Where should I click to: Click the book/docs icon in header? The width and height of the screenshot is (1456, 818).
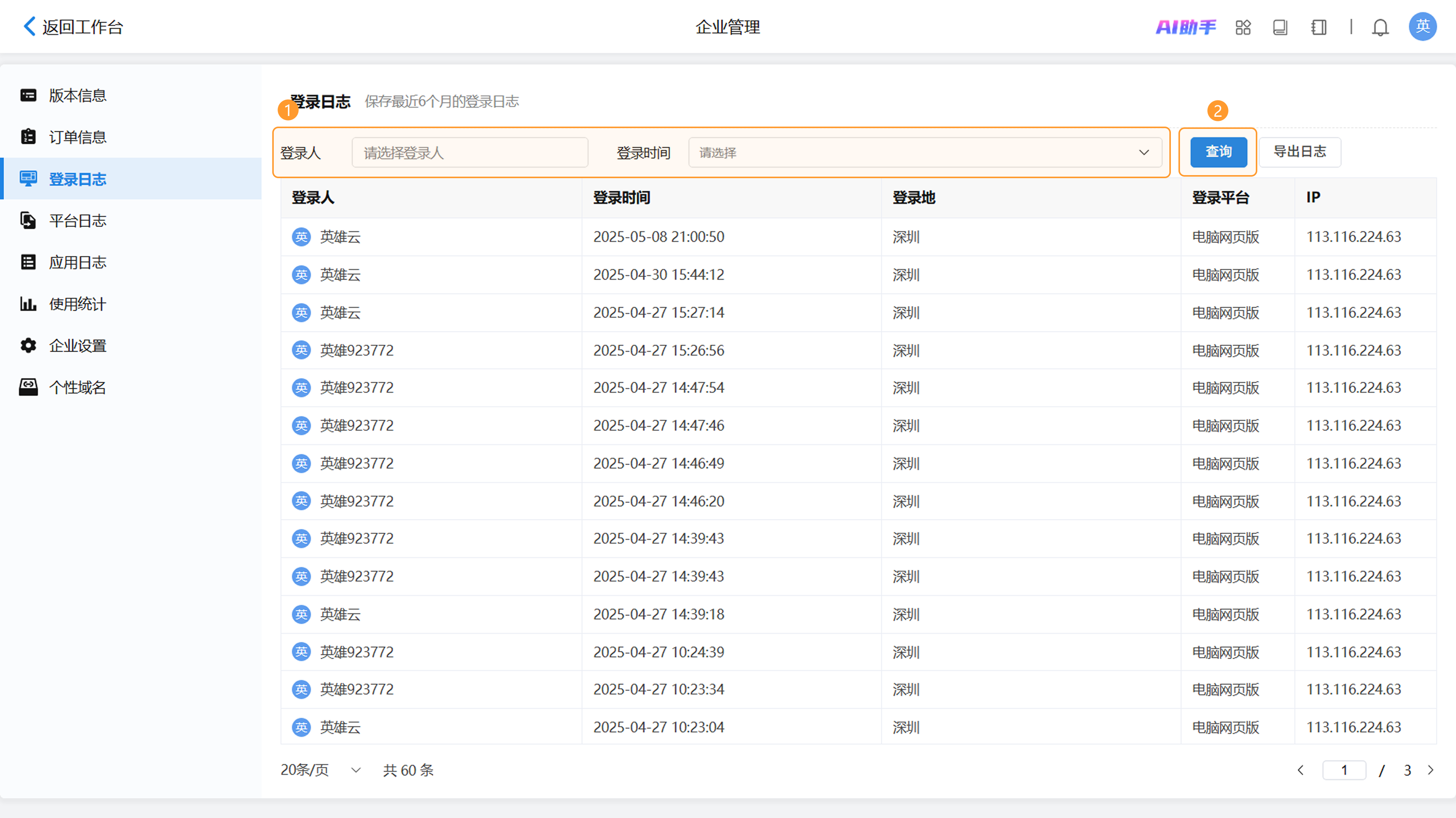(1280, 27)
